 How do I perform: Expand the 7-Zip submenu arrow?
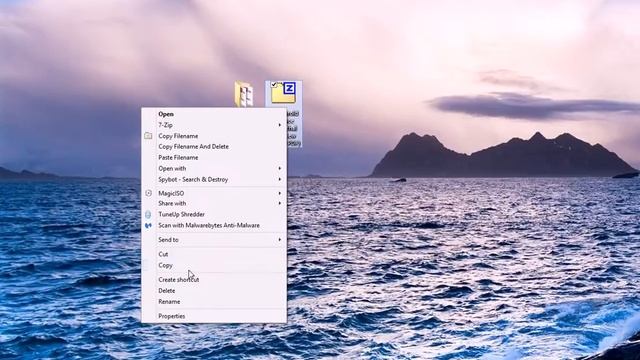[280, 125]
